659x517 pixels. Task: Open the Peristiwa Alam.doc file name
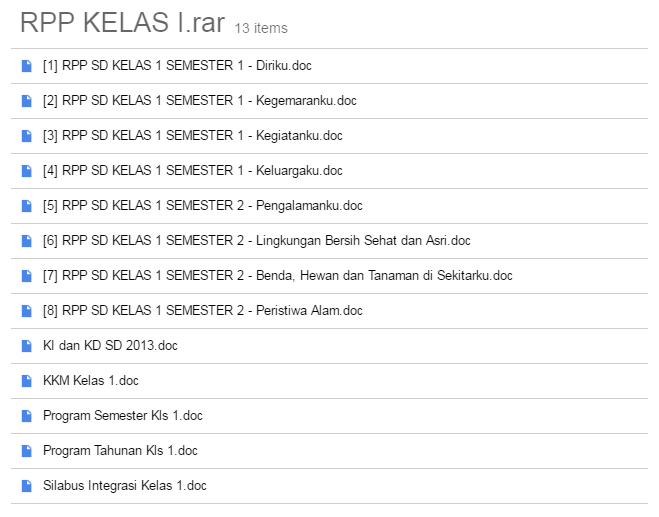point(202,311)
